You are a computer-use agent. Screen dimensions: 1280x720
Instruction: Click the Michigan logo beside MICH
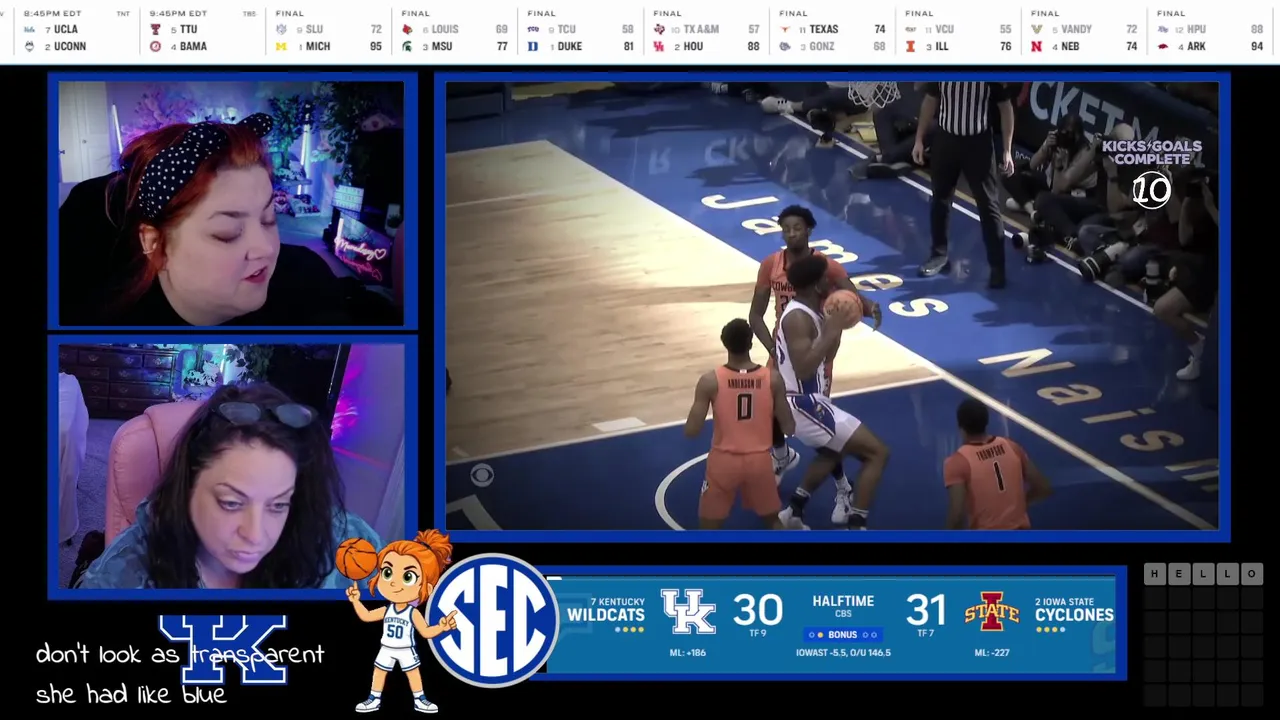tap(281, 46)
